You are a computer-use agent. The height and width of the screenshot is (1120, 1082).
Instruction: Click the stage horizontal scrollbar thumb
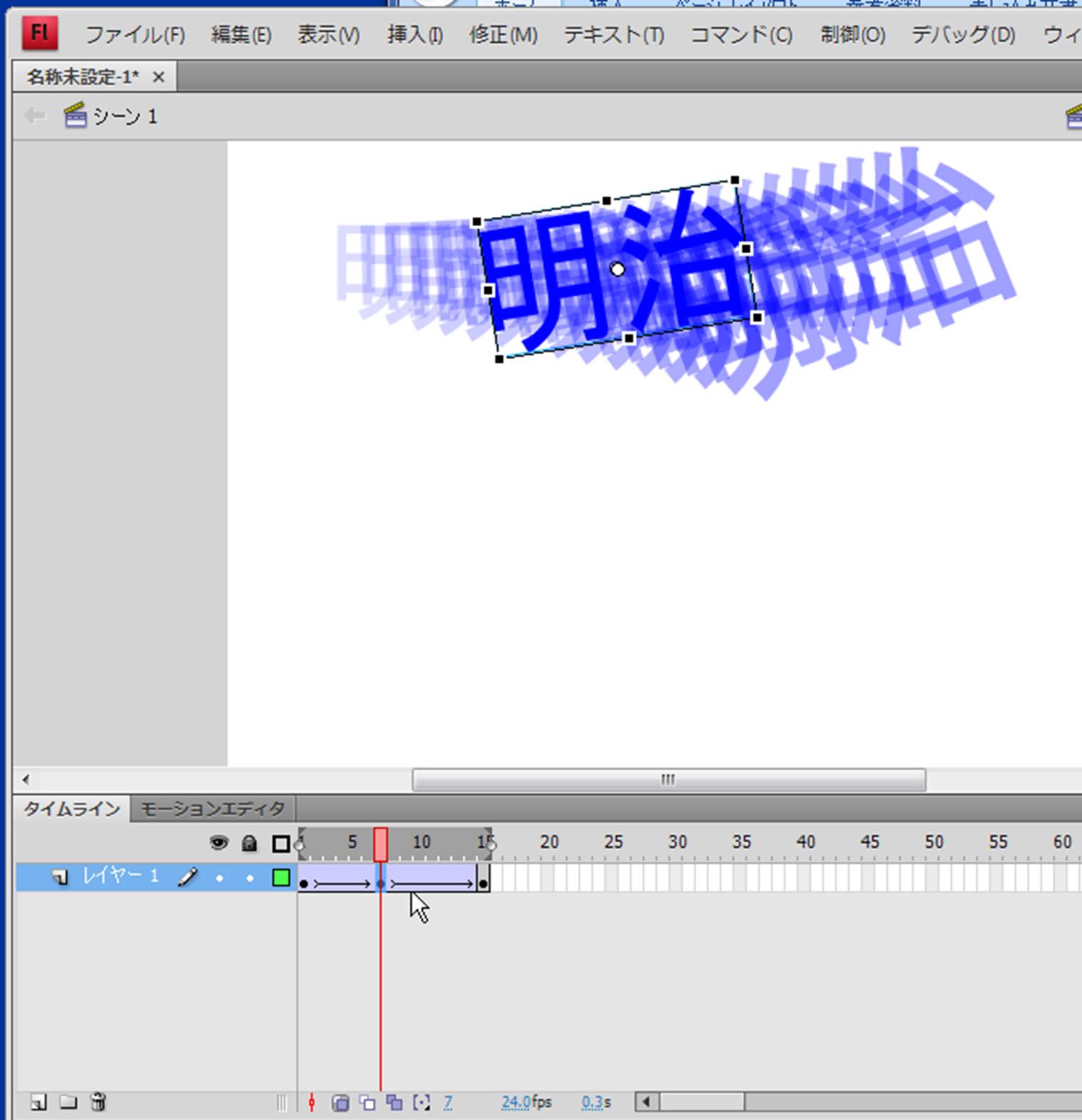point(668,779)
